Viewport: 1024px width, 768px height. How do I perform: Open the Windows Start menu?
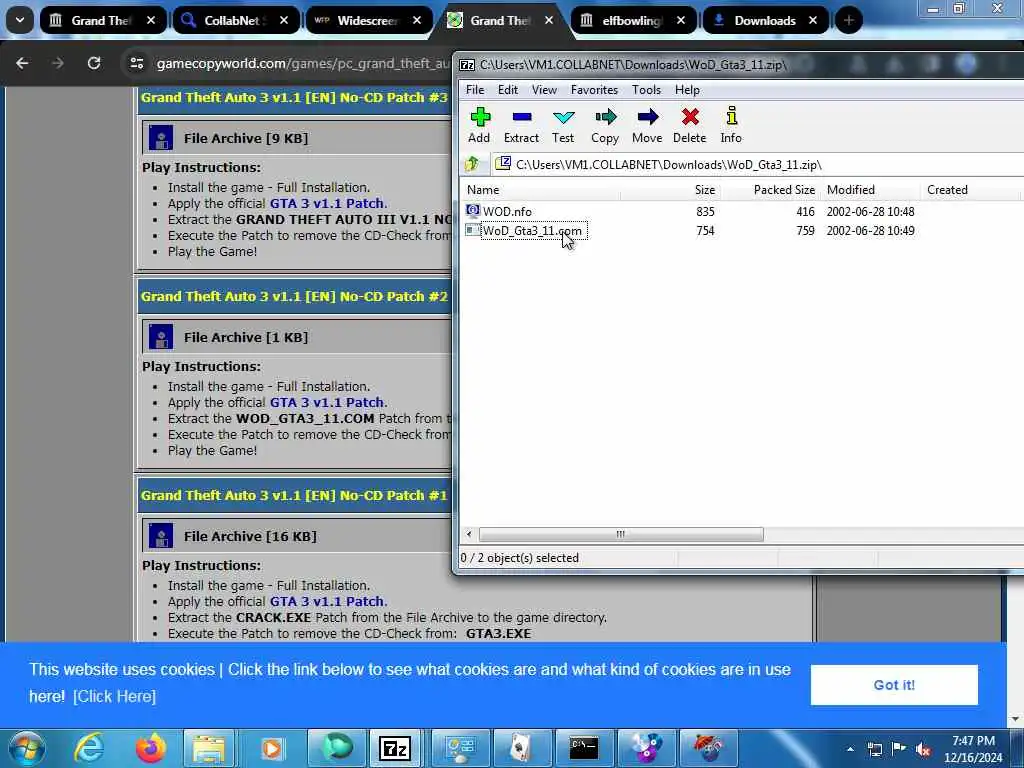pyautogui.click(x=26, y=748)
